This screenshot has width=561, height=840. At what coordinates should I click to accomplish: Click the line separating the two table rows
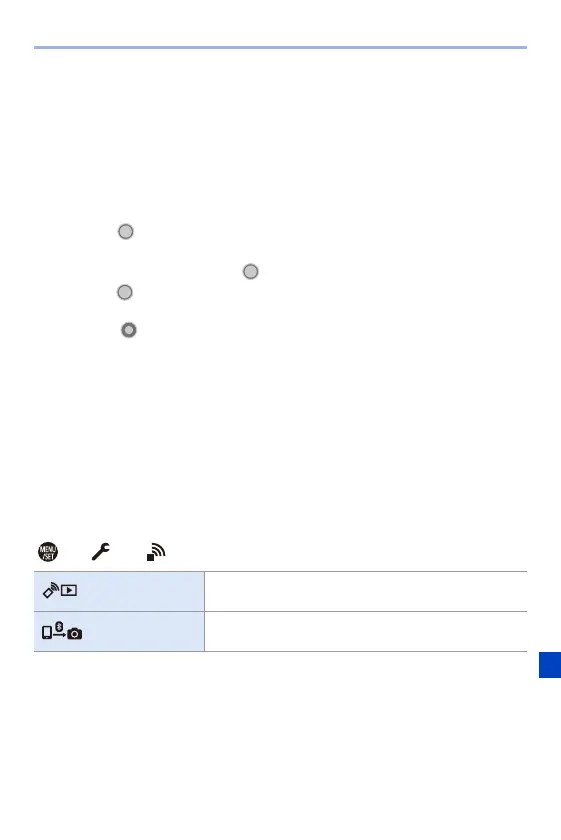280,611
